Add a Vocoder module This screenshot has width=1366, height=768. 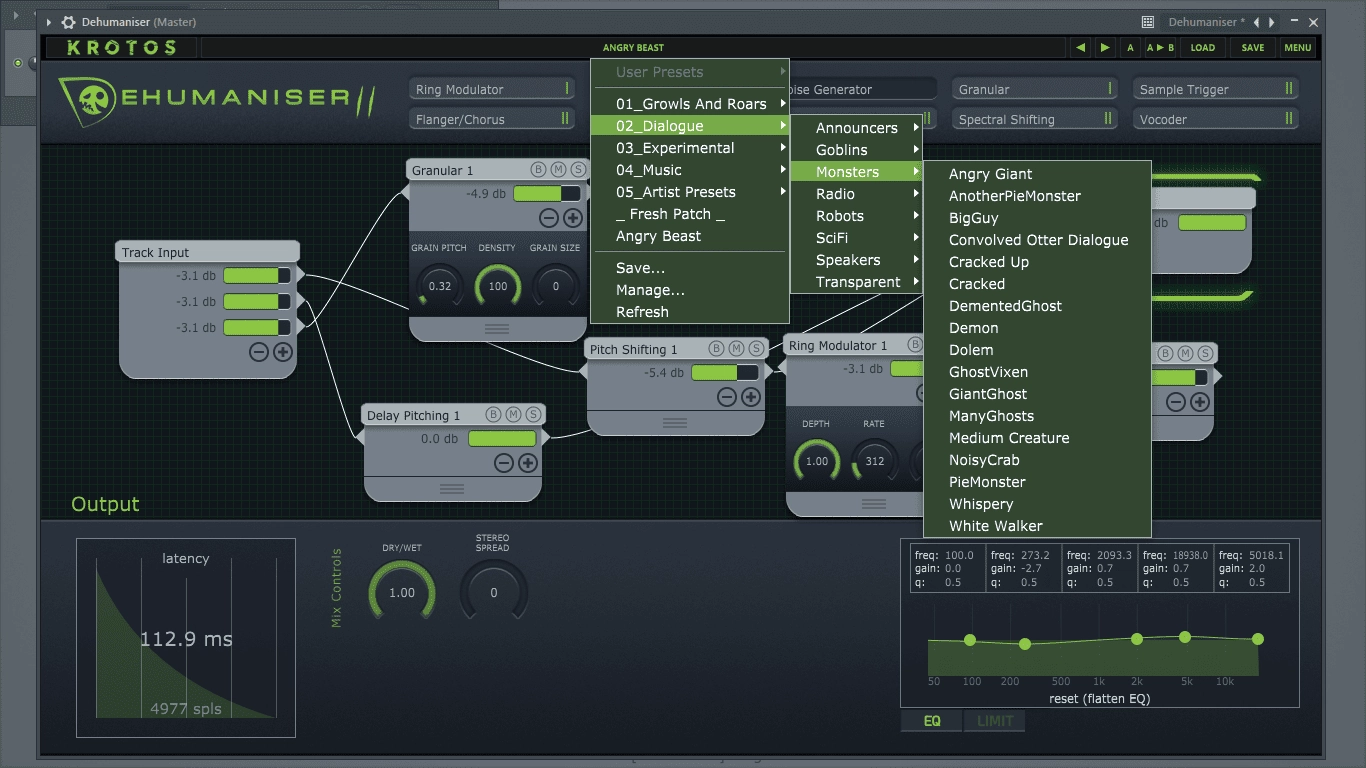coord(1215,119)
